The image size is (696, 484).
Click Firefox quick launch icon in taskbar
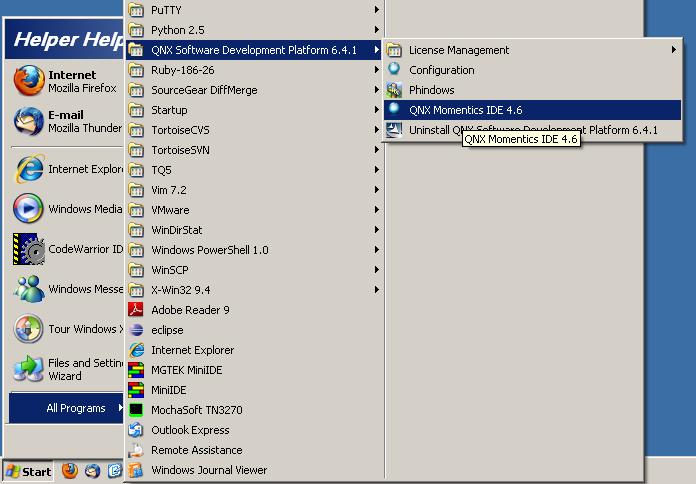(x=70, y=471)
